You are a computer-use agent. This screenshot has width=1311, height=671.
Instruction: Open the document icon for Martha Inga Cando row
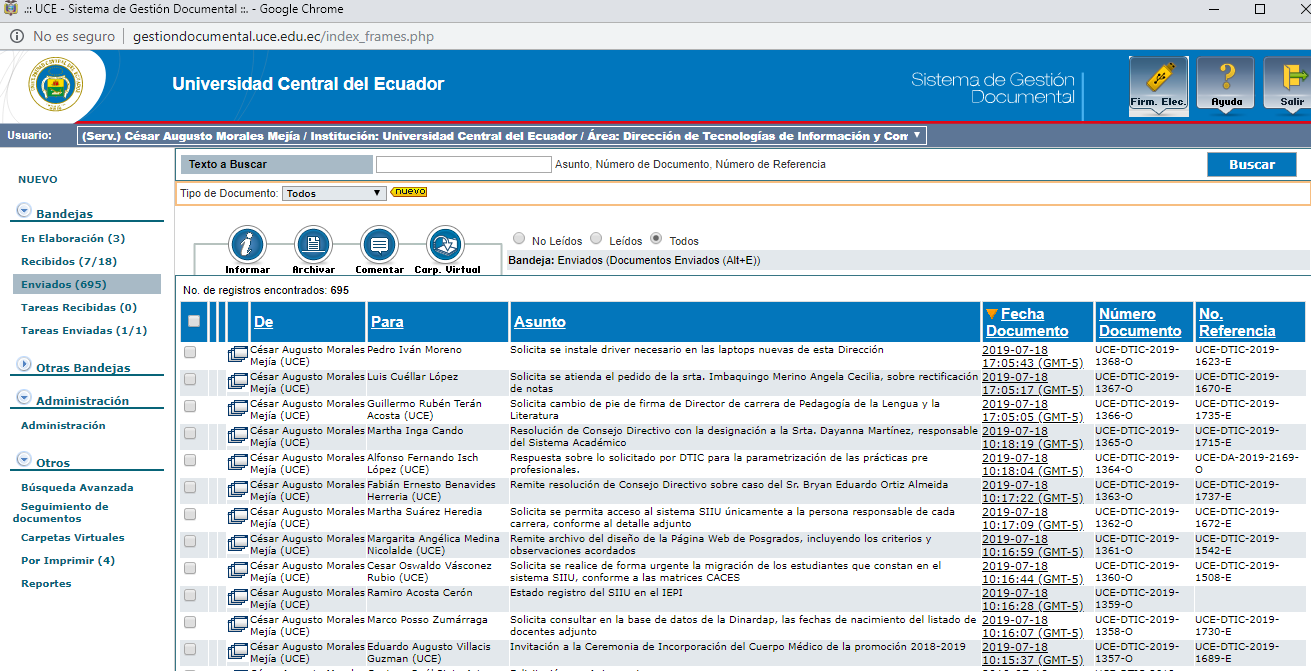(238, 435)
